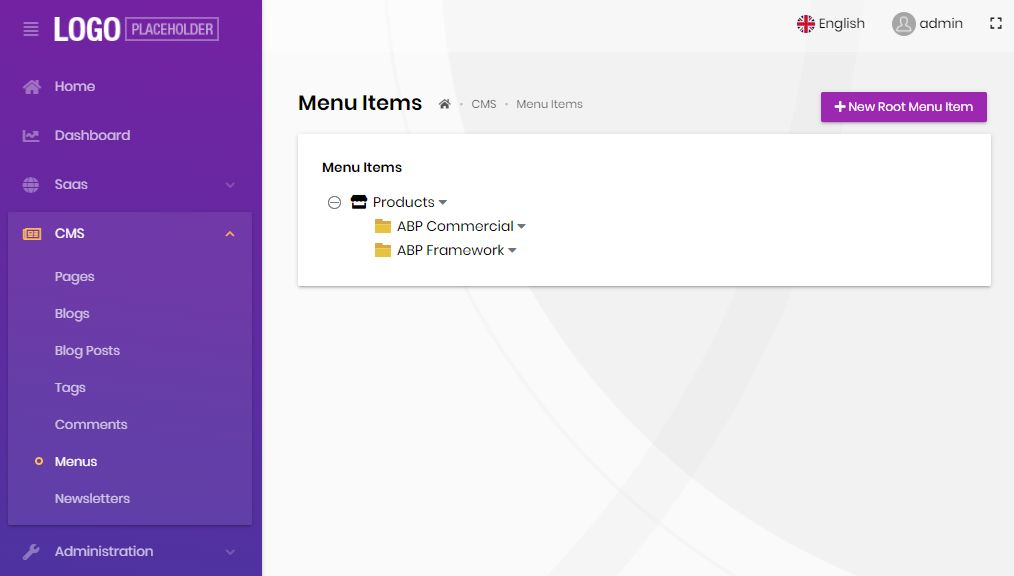Screen dimensions: 1014x576
Task: Collapse the CMS sidebar section chevron
Action: 230,234
